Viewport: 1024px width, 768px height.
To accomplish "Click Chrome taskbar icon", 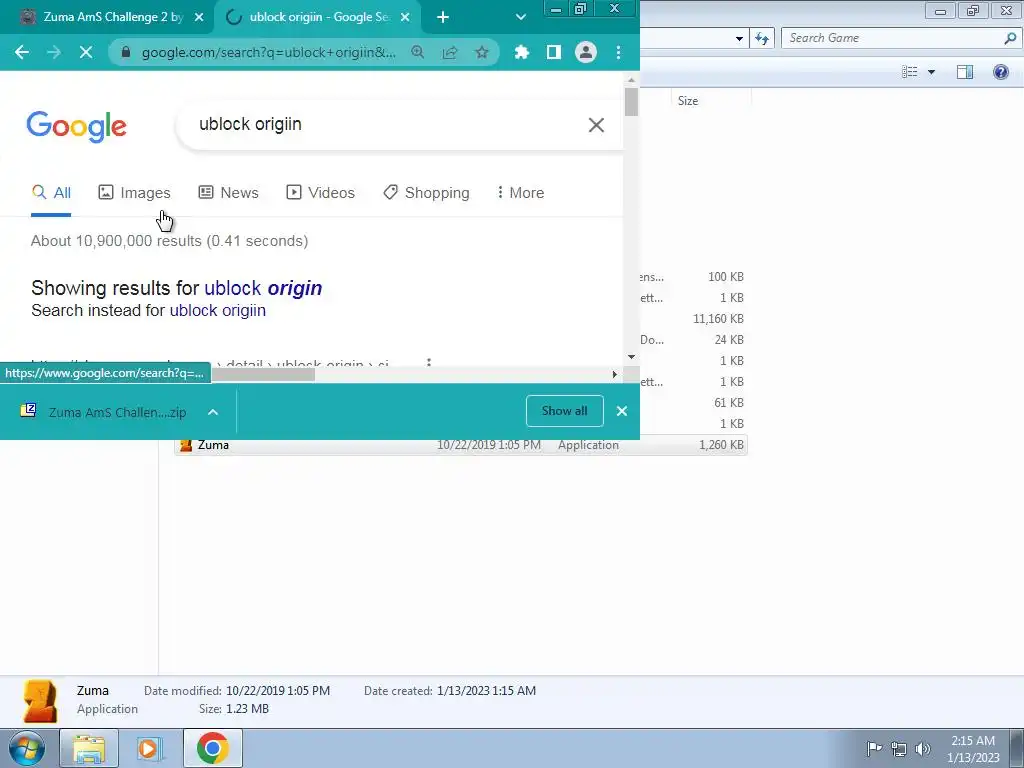I will coord(212,748).
